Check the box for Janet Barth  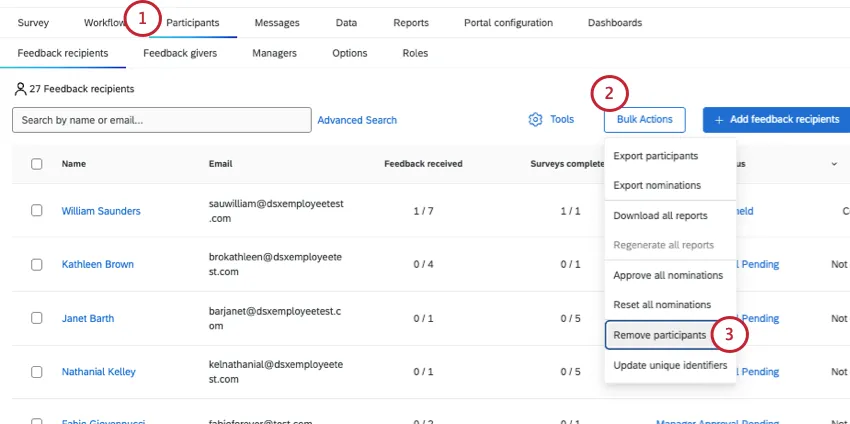point(36,318)
